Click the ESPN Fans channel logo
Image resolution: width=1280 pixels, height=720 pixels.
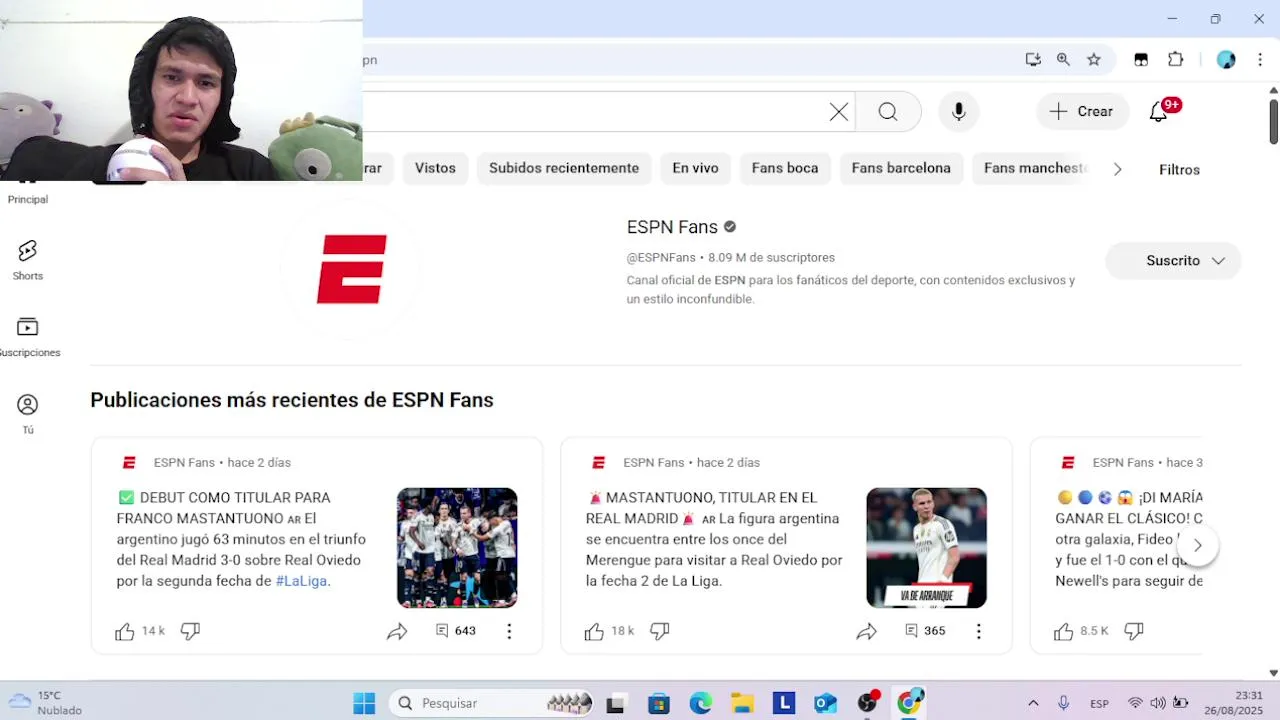click(x=352, y=268)
